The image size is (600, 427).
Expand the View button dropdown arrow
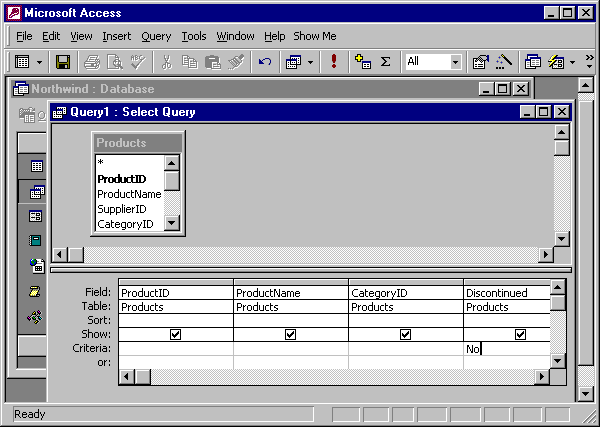point(39,62)
